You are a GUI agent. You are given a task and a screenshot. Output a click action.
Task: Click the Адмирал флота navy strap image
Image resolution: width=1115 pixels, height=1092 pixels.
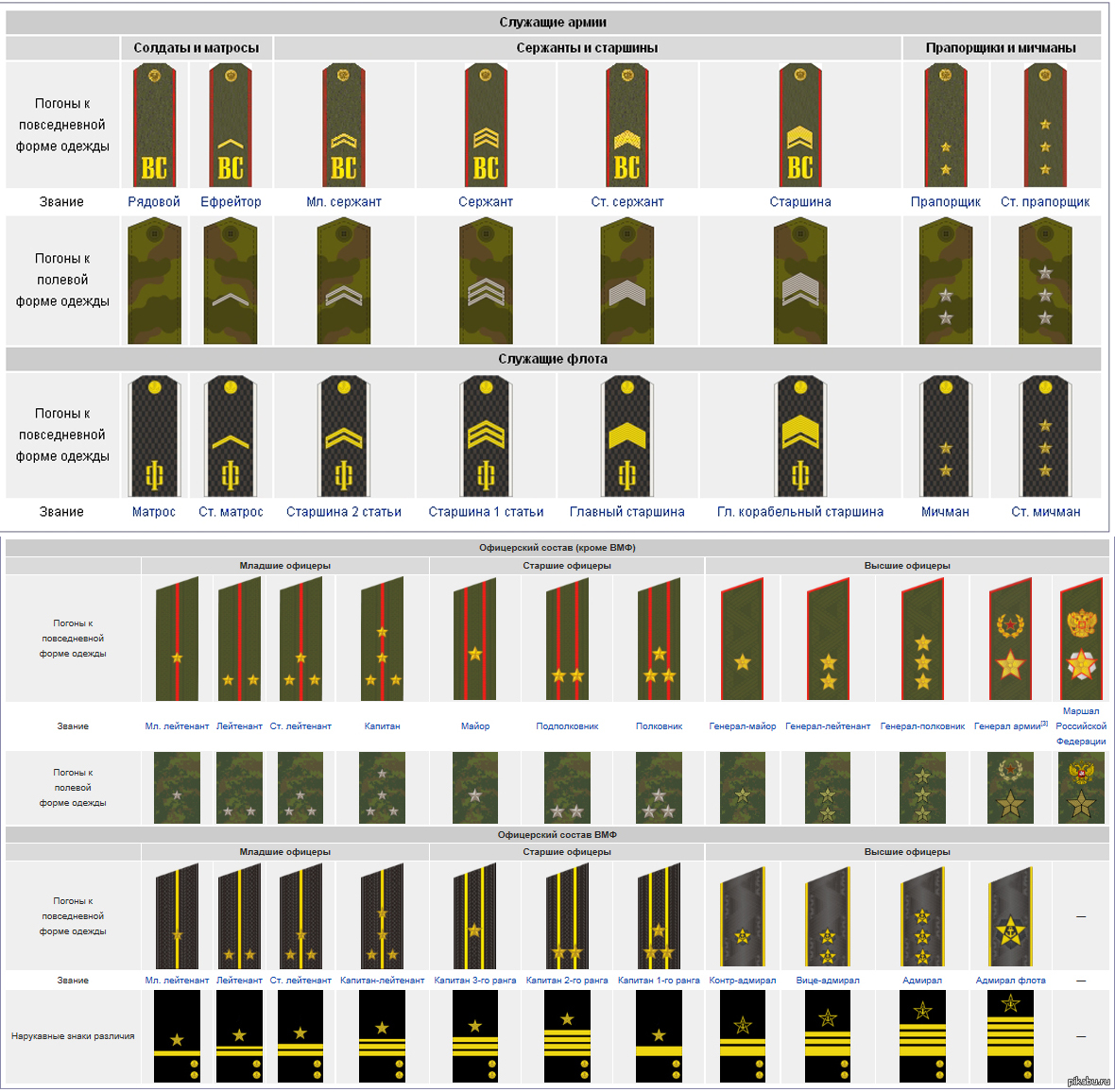(x=1010, y=915)
